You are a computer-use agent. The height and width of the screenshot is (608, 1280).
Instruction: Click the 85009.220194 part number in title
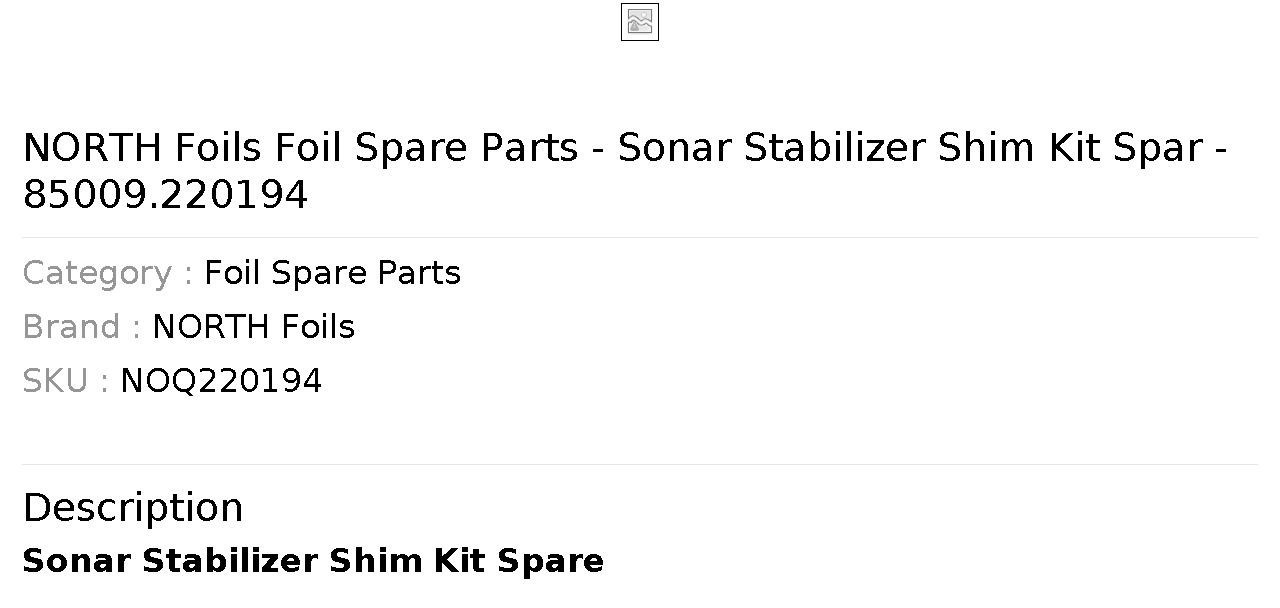(x=165, y=195)
